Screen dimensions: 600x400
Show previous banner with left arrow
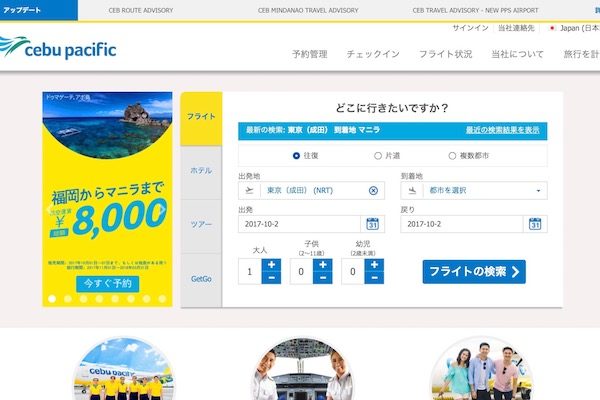click(x=49, y=209)
